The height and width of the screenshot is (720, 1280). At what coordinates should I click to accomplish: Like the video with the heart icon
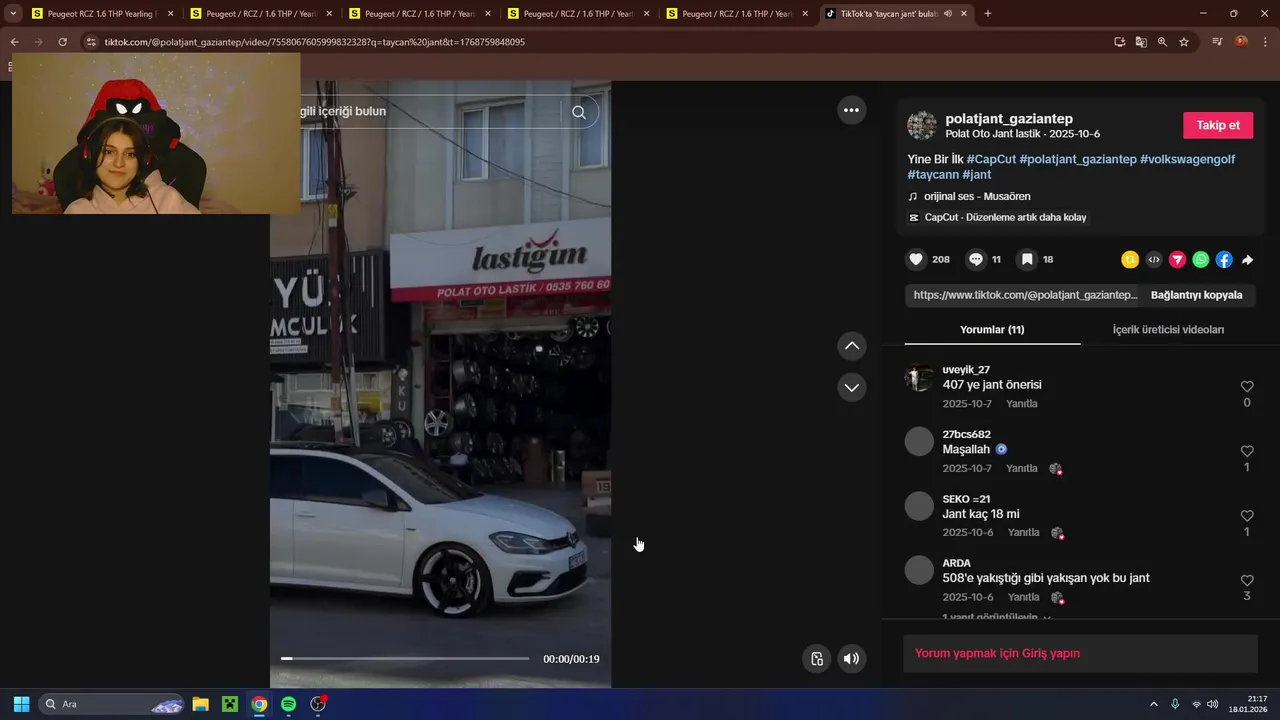916,260
